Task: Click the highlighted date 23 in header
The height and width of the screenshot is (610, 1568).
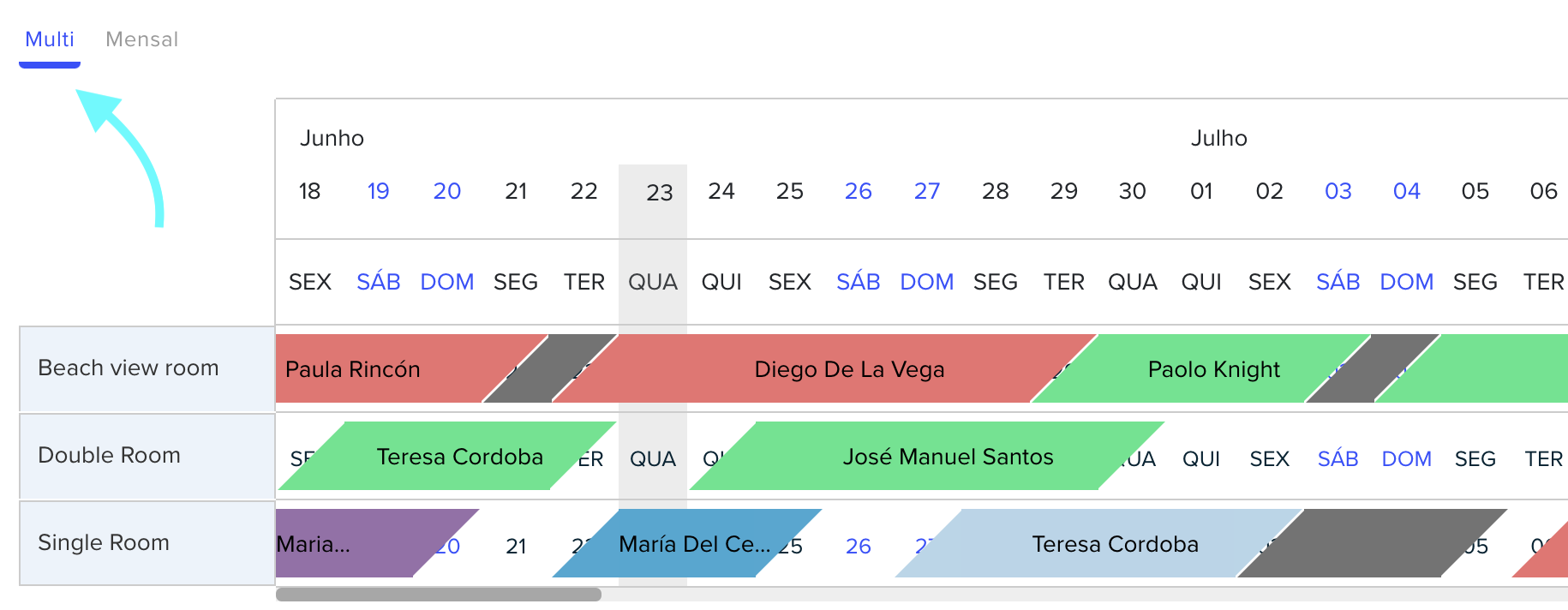Action: click(x=659, y=192)
